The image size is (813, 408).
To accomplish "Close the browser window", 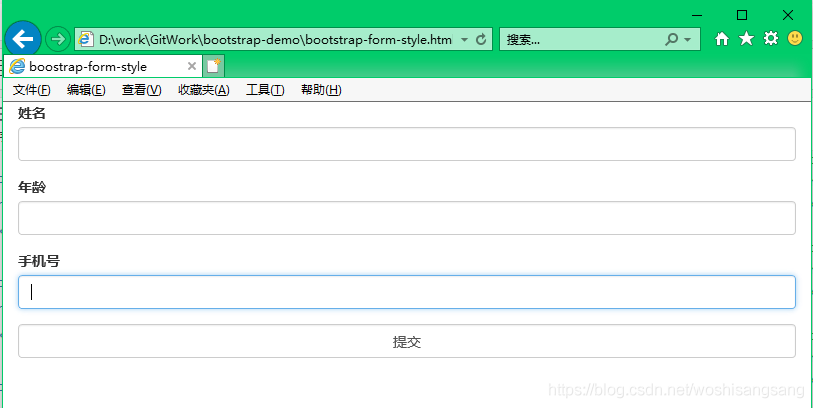I will pyautogui.click(x=788, y=15).
